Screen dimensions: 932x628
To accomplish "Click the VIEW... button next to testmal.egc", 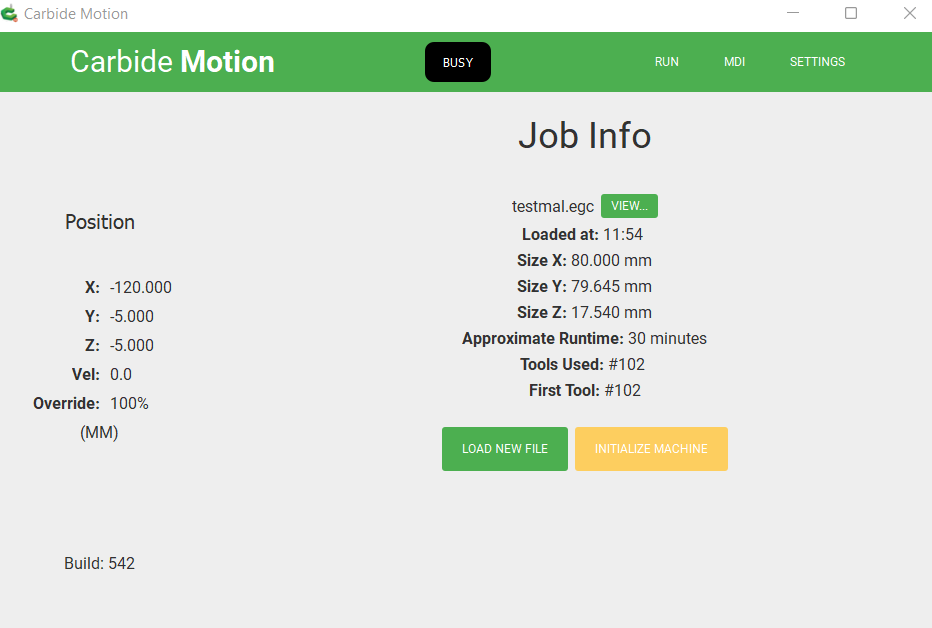I will pyautogui.click(x=629, y=206).
